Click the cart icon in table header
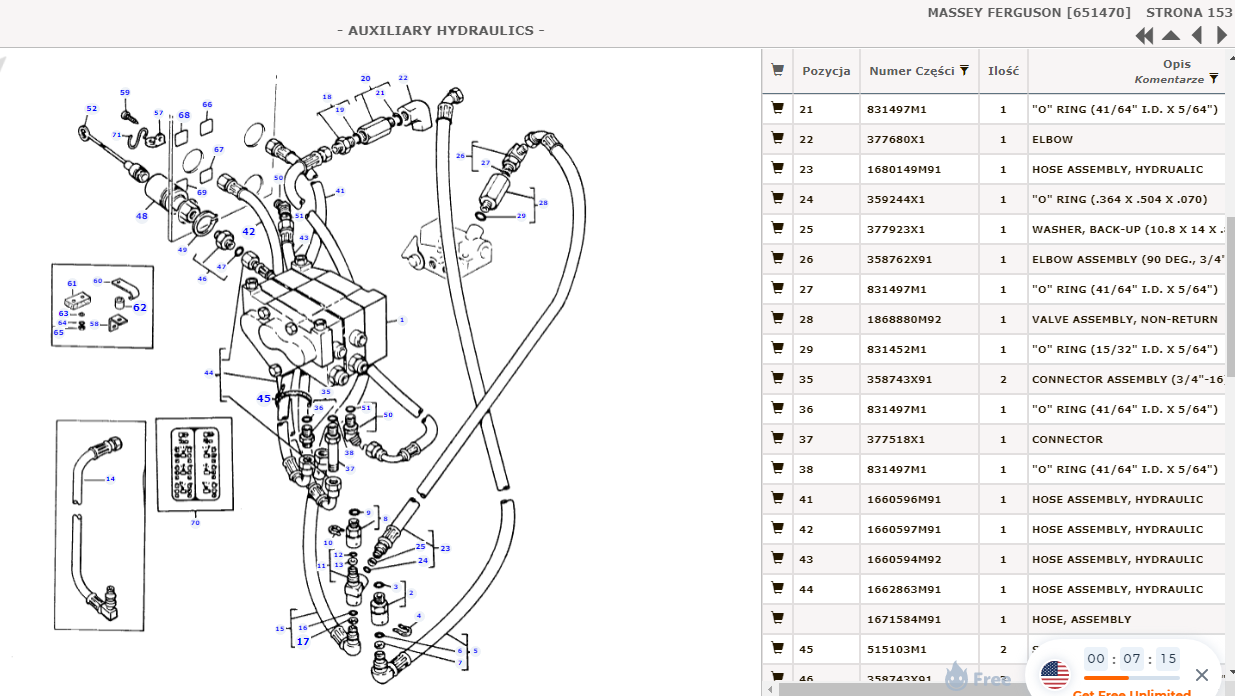This screenshot has height=696, width=1235. (777, 71)
